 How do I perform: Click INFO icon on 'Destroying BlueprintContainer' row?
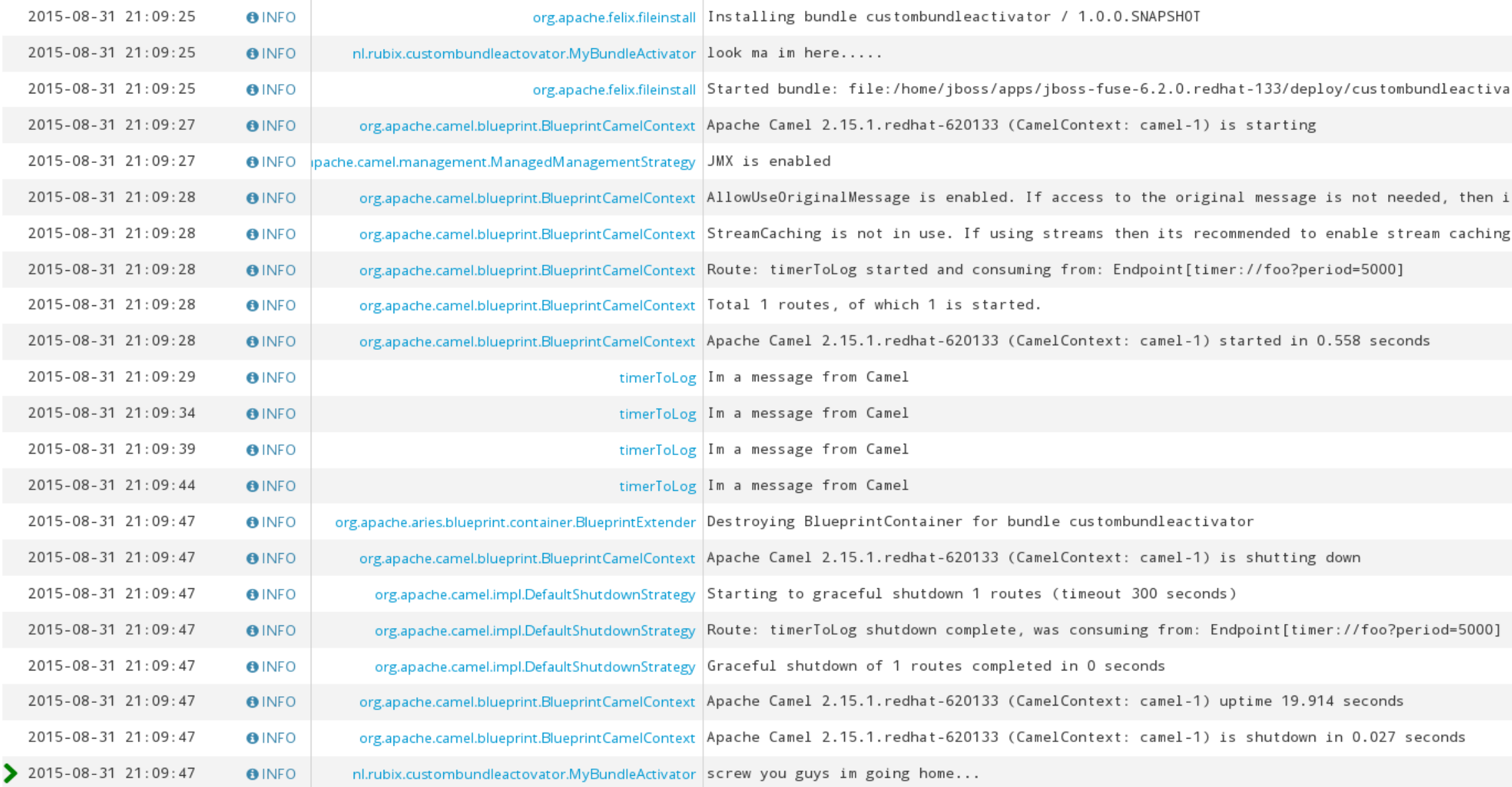pyautogui.click(x=252, y=522)
